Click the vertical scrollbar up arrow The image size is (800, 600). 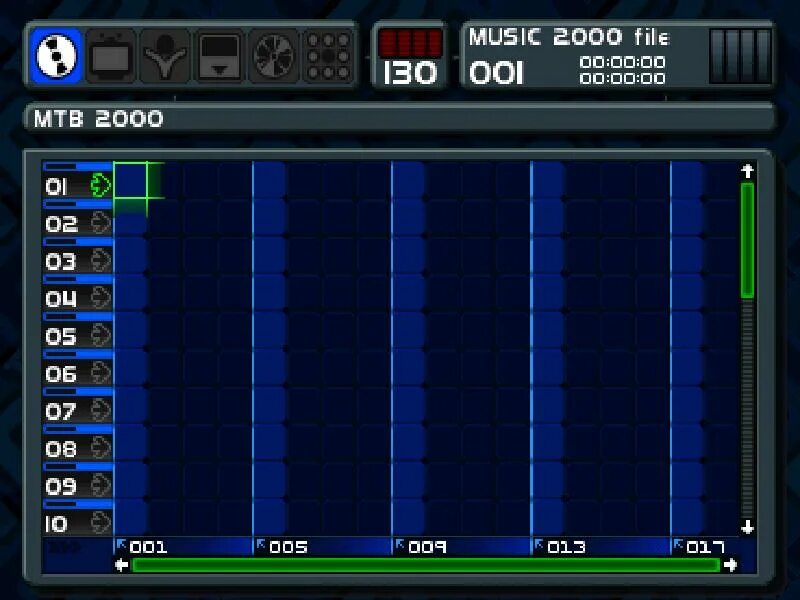[747, 171]
